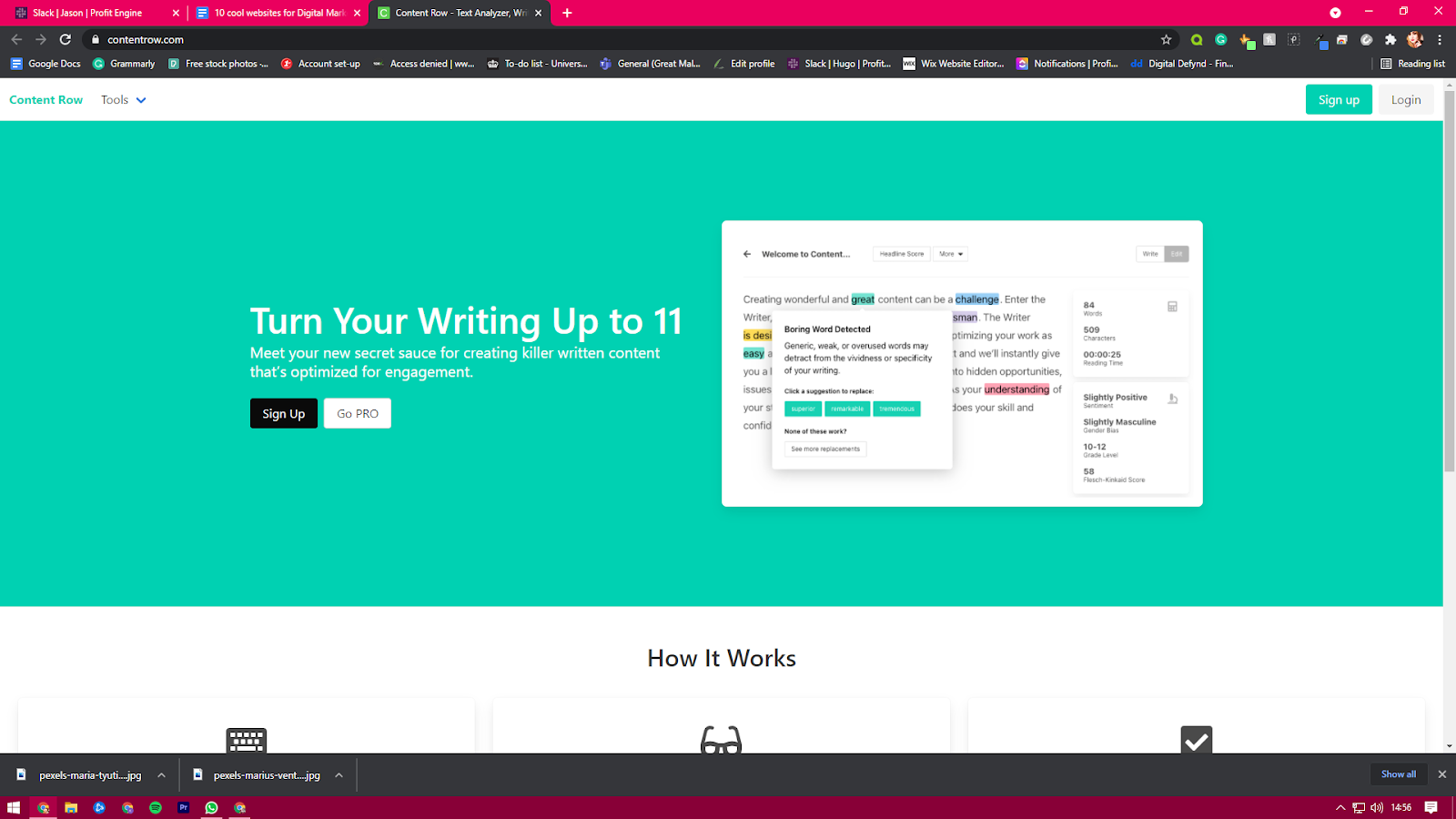Screen dimensions: 1456x819
Task: Open the Extensions puzzle piece menu
Action: coord(1390,39)
